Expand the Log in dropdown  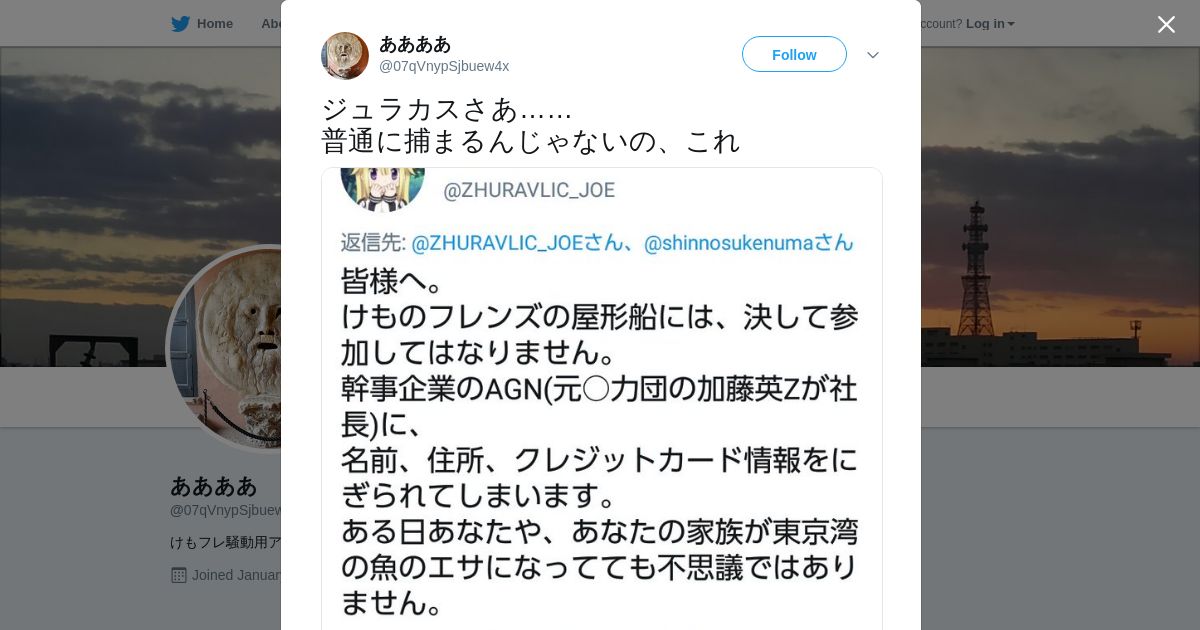(990, 24)
